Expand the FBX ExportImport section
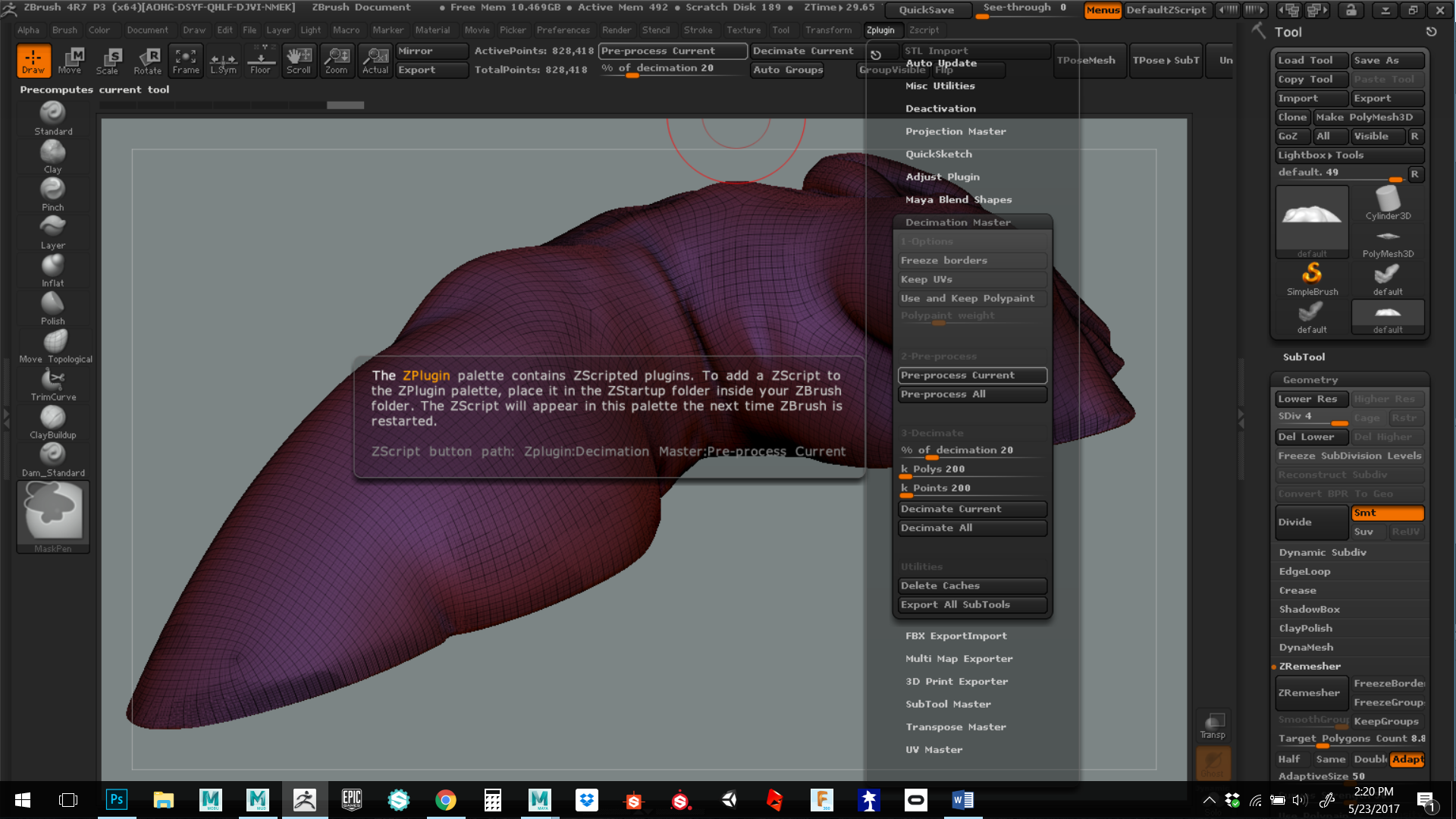 pos(955,636)
